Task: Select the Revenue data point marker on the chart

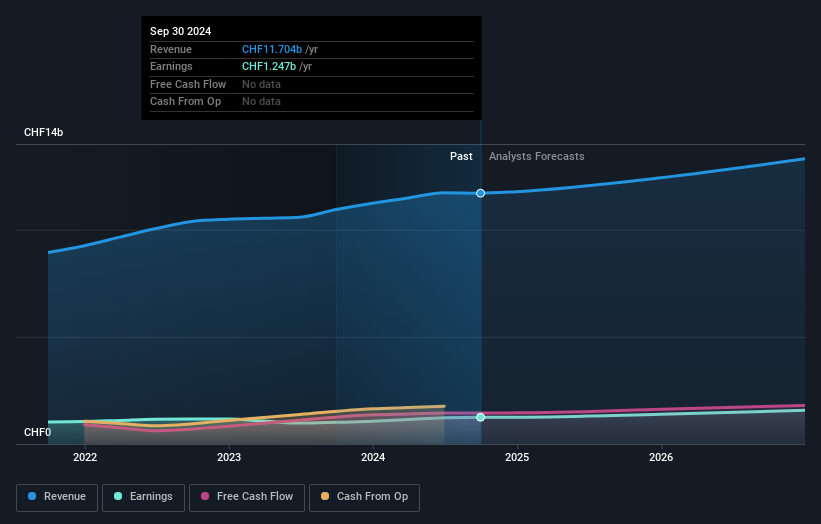Action: point(481,193)
